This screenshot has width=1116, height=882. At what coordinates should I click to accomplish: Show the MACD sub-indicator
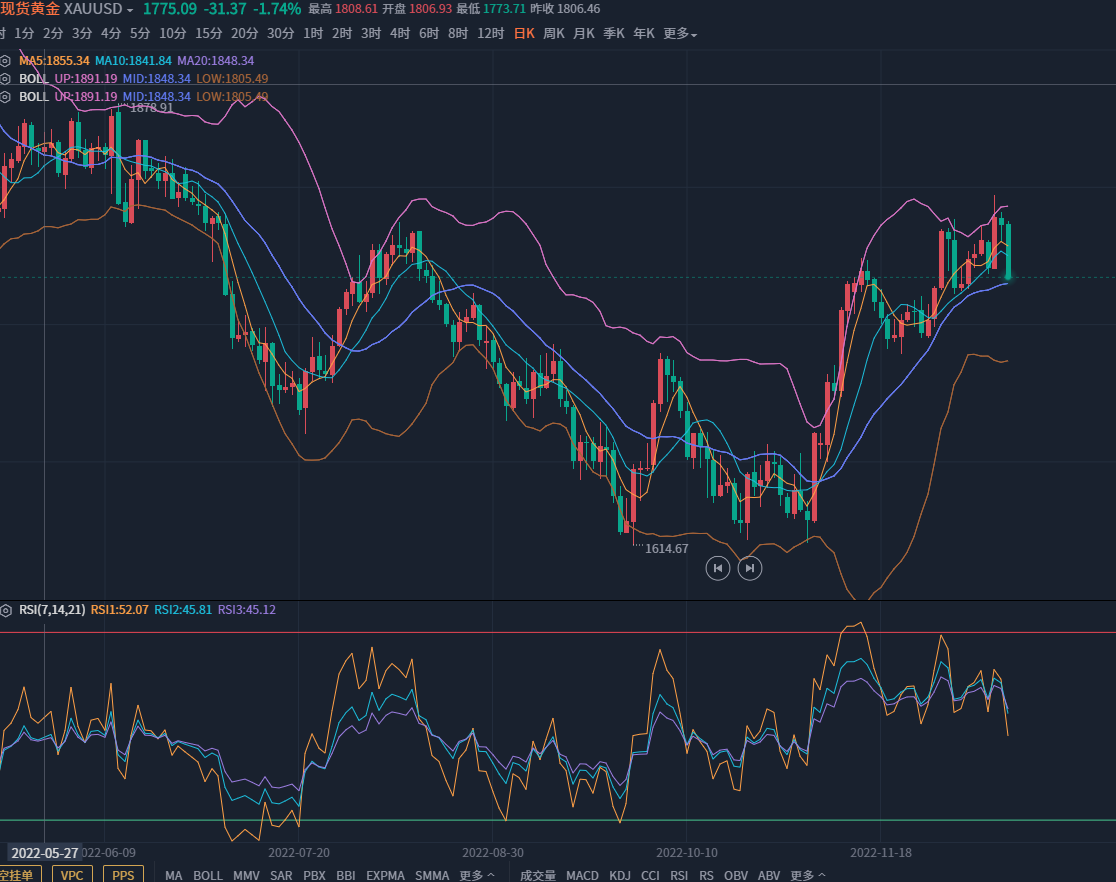click(582, 875)
